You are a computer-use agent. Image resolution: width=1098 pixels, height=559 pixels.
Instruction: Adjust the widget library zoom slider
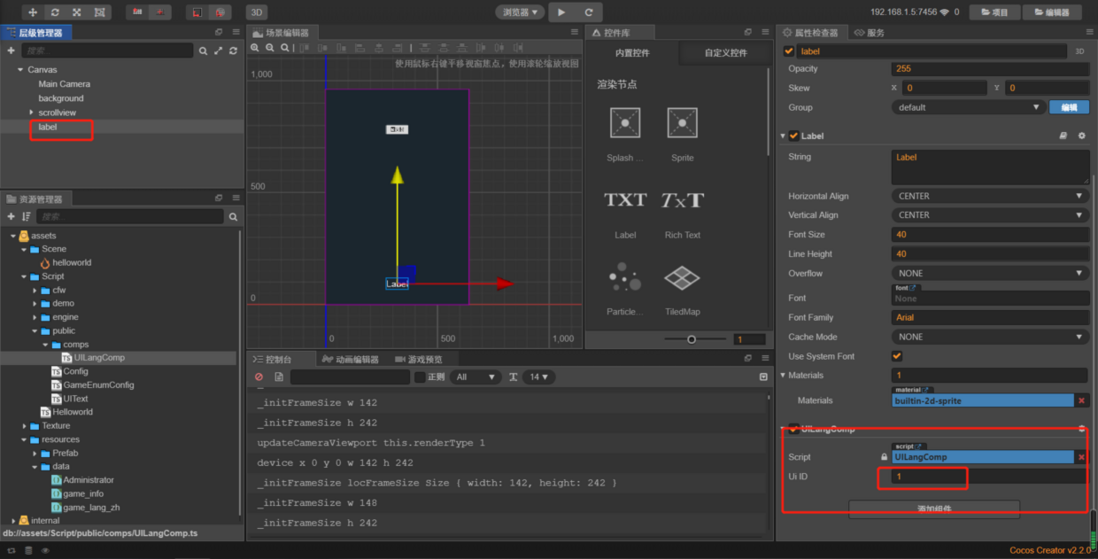[692, 340]
